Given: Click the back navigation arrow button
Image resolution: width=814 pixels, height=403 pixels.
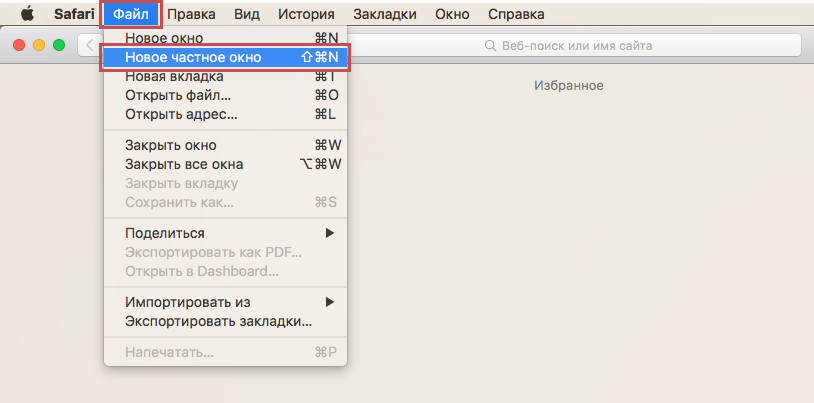Looking at the screenshot, I should [x=90, y=45].
